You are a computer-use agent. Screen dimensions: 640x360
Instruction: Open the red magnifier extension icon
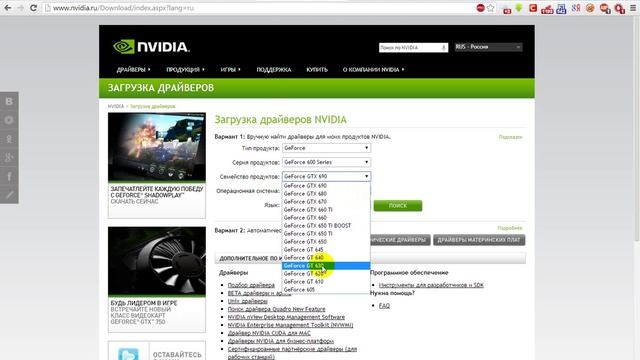(x=620, y=9)
